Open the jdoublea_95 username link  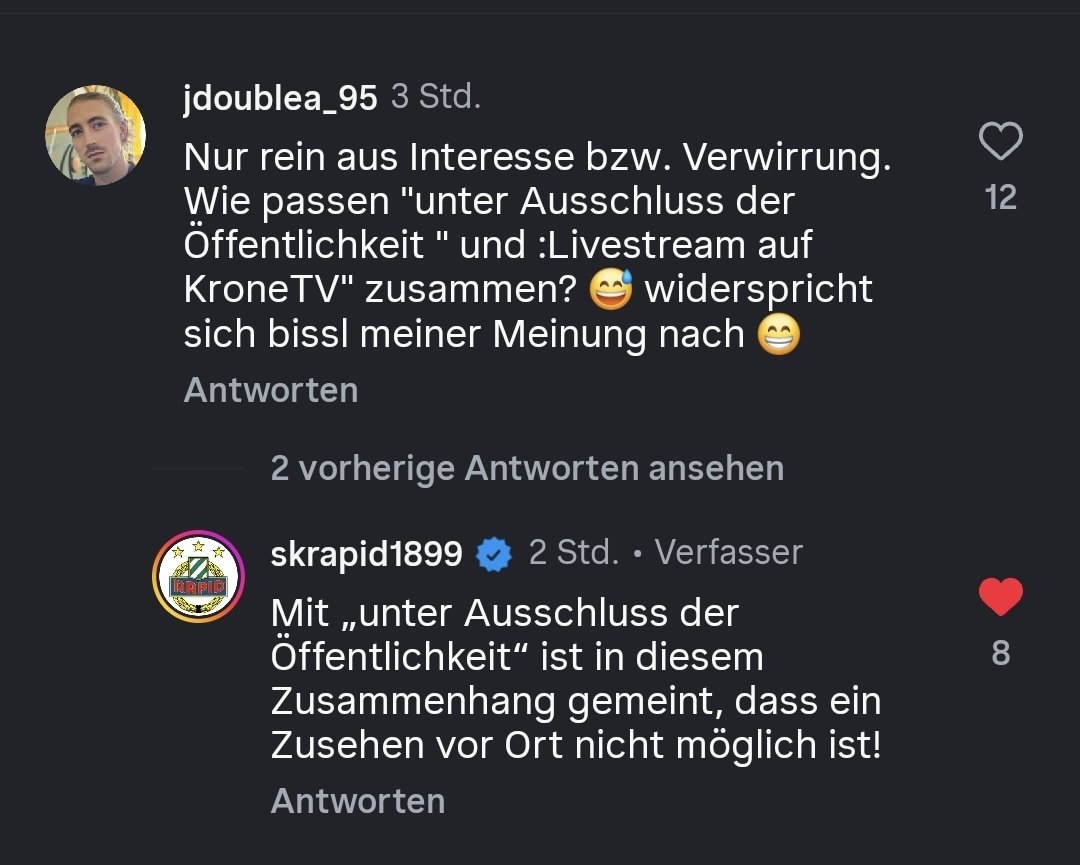pyautogui.click(x=280, y=98)
